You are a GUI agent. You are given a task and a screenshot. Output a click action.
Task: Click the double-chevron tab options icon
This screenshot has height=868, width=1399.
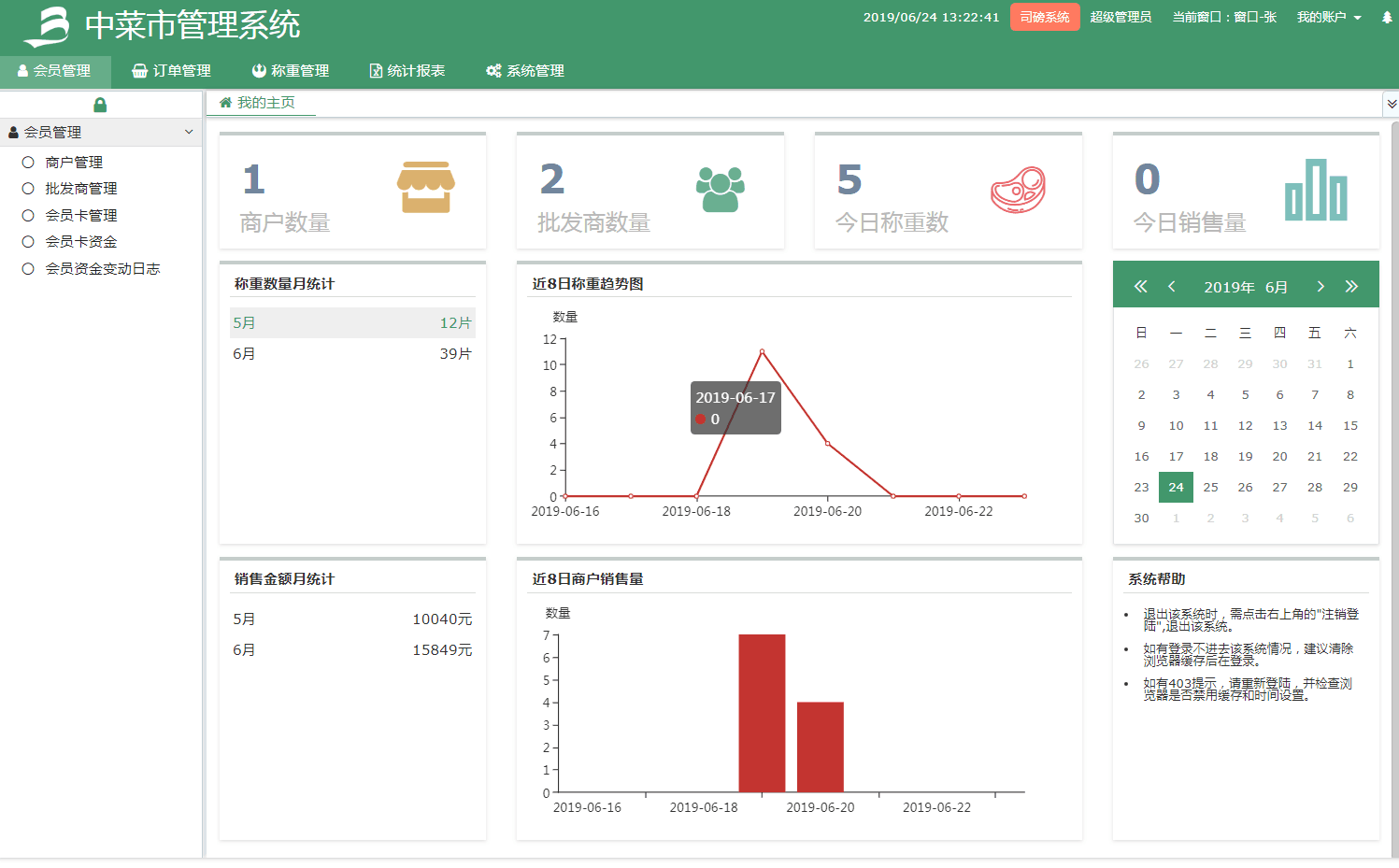coord(1392,104)
